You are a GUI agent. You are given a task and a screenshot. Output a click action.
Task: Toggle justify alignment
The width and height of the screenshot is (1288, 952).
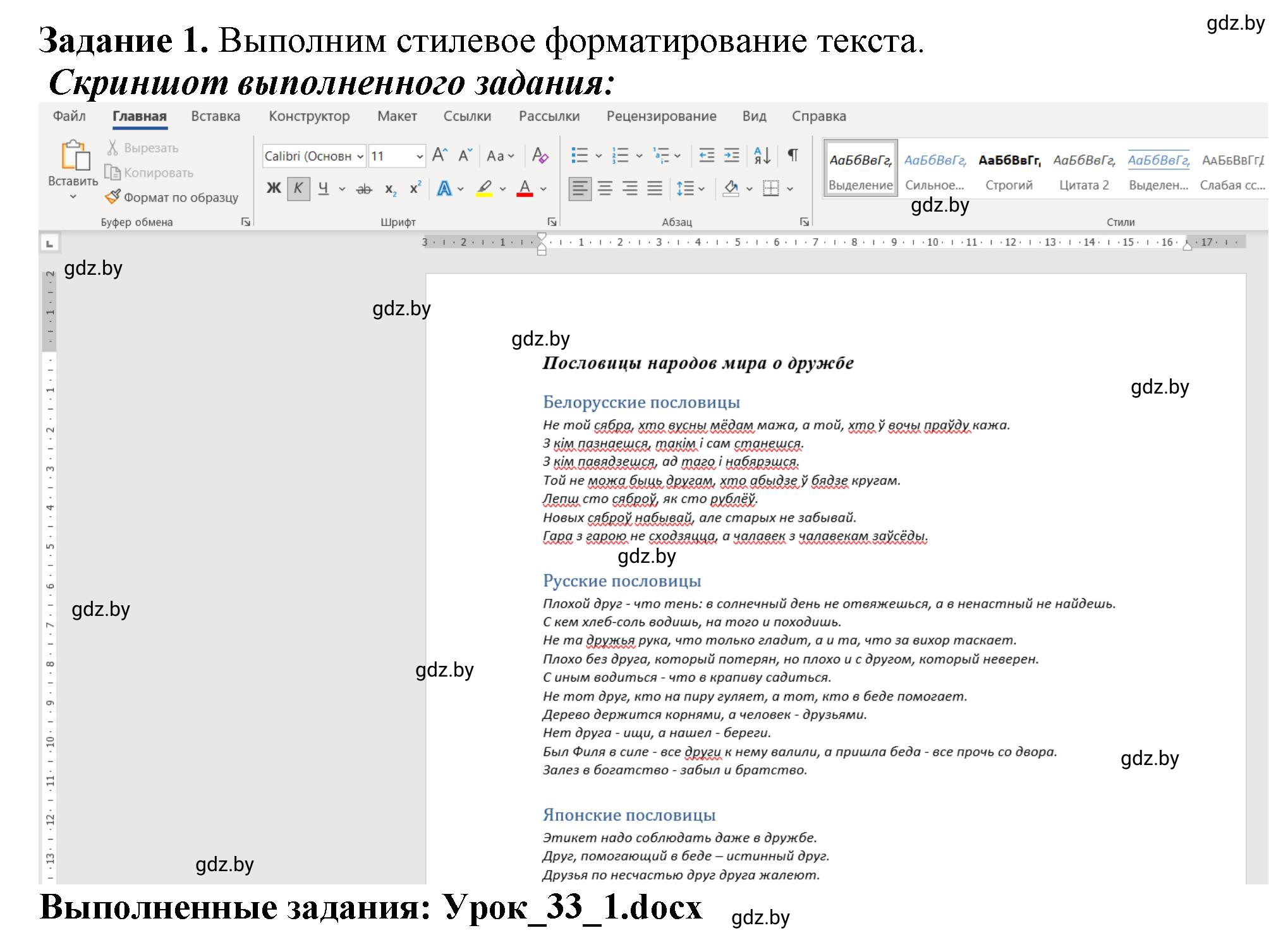tap(655, 188)
